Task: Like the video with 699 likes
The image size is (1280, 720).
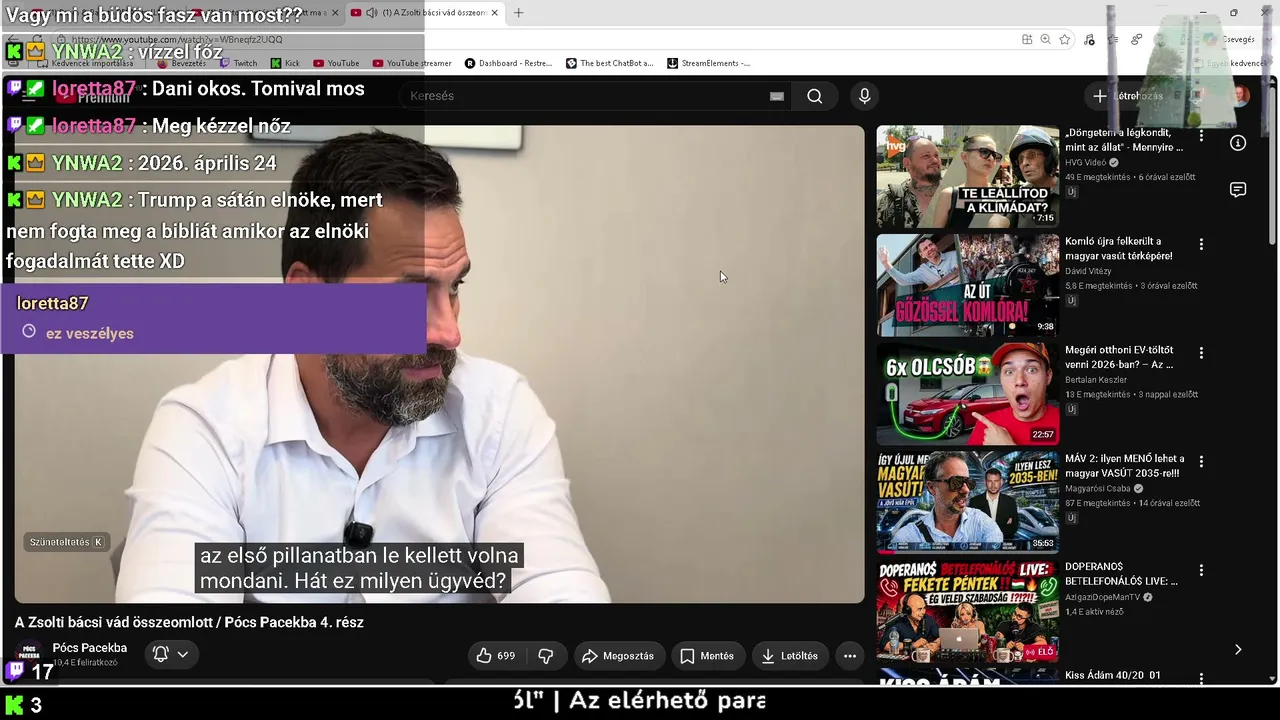Action: 496,656
